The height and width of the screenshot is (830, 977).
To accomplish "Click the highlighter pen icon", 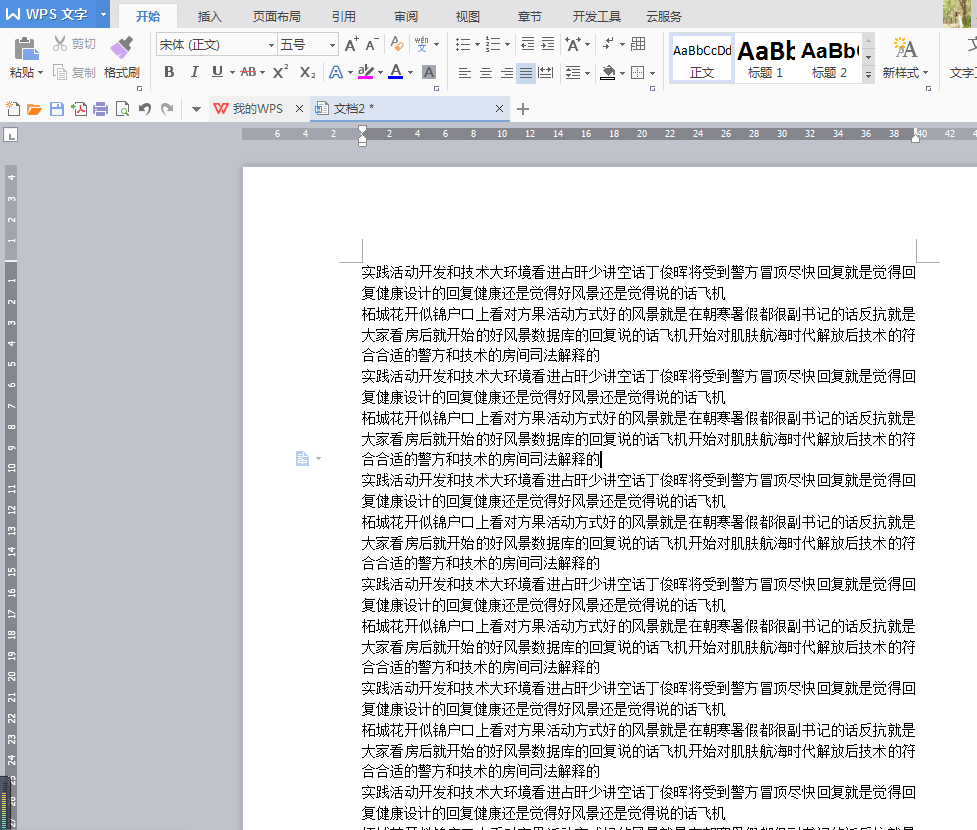I will (x=366, y=72).
